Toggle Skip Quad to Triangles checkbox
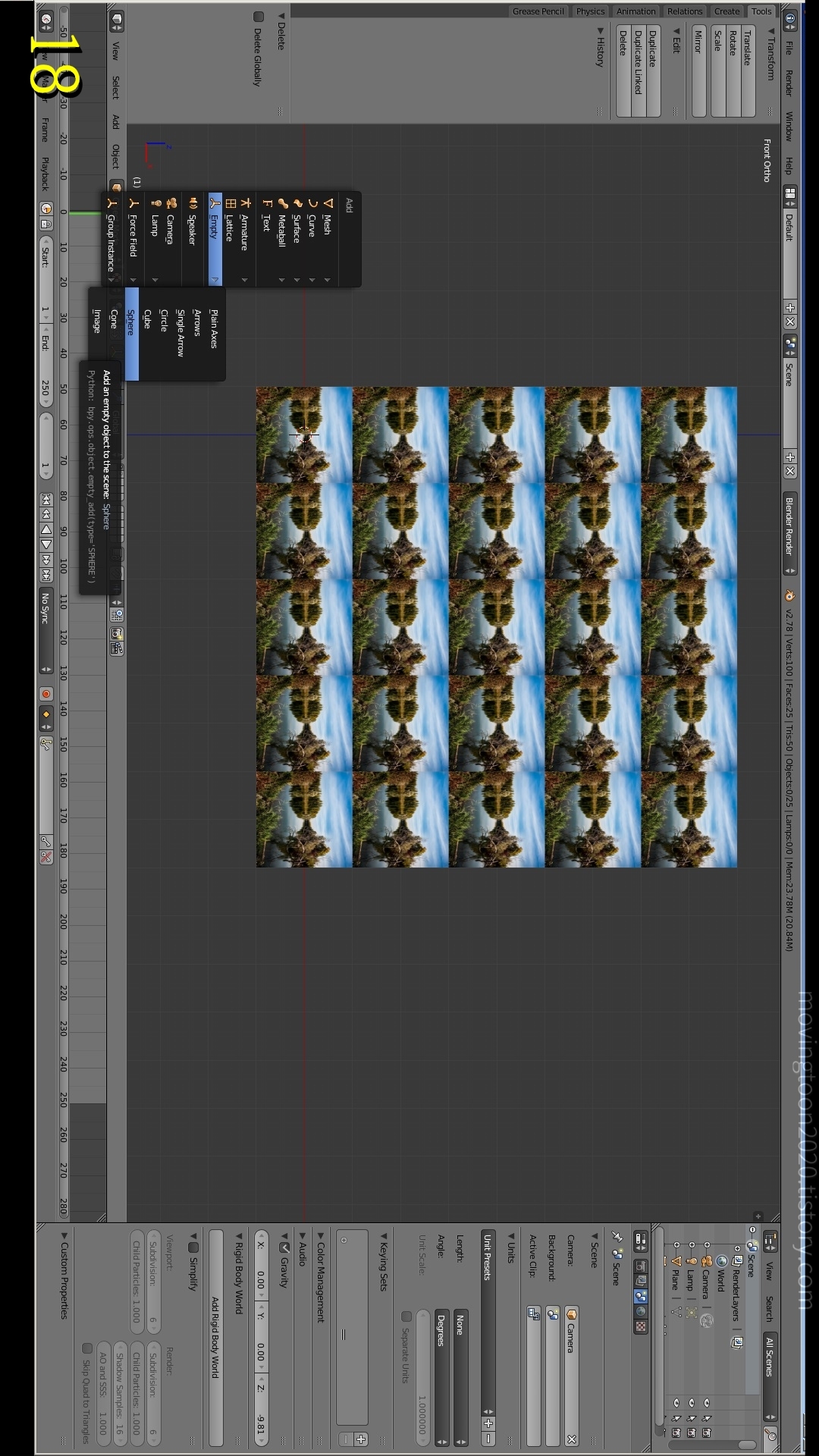The image size is (819, 1456). 86,1348
